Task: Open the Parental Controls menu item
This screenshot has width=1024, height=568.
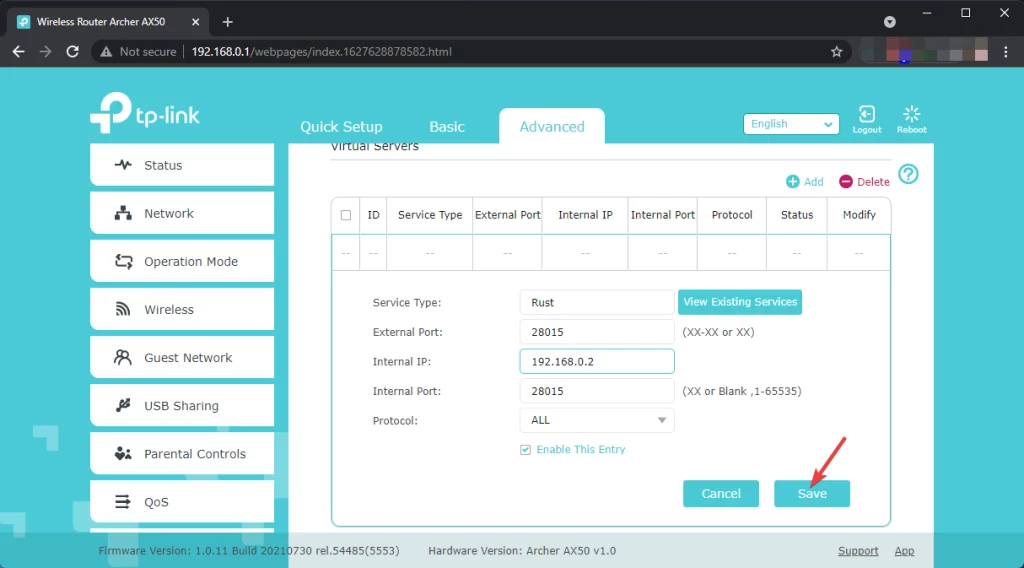Action: tap(182, 454)
